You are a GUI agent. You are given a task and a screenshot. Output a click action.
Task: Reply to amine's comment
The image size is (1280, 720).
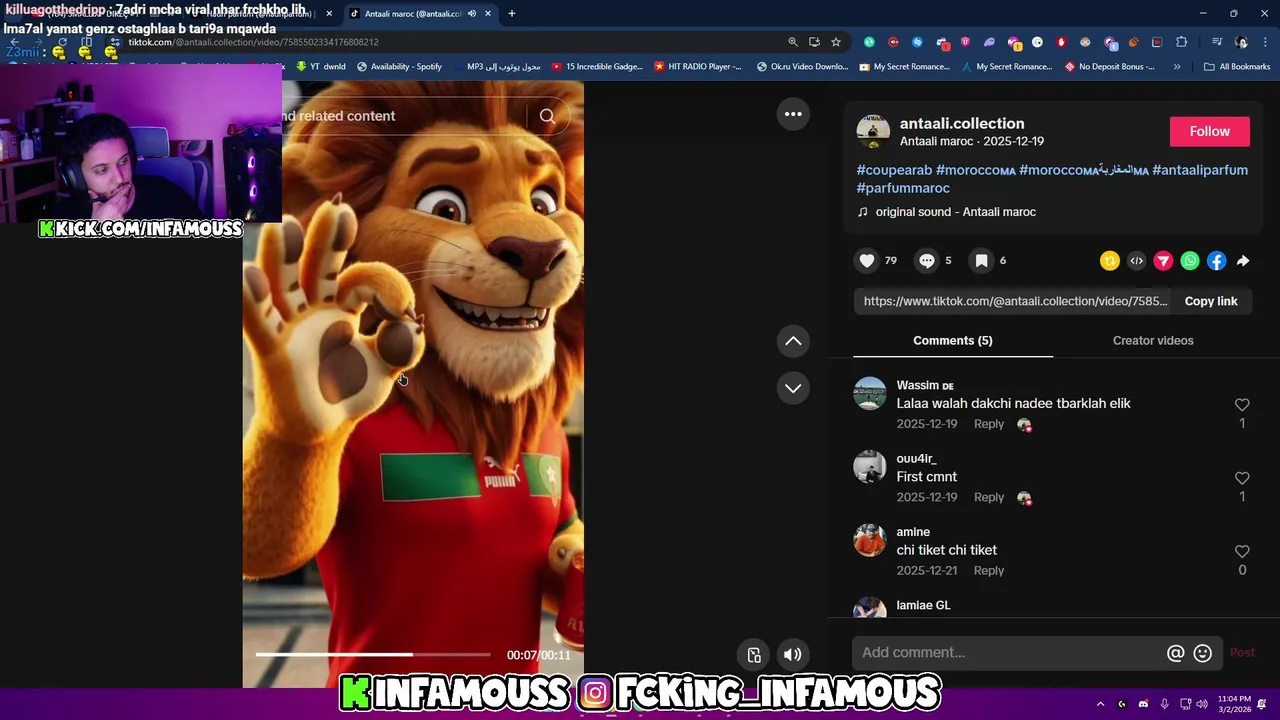tap(989, 570)
